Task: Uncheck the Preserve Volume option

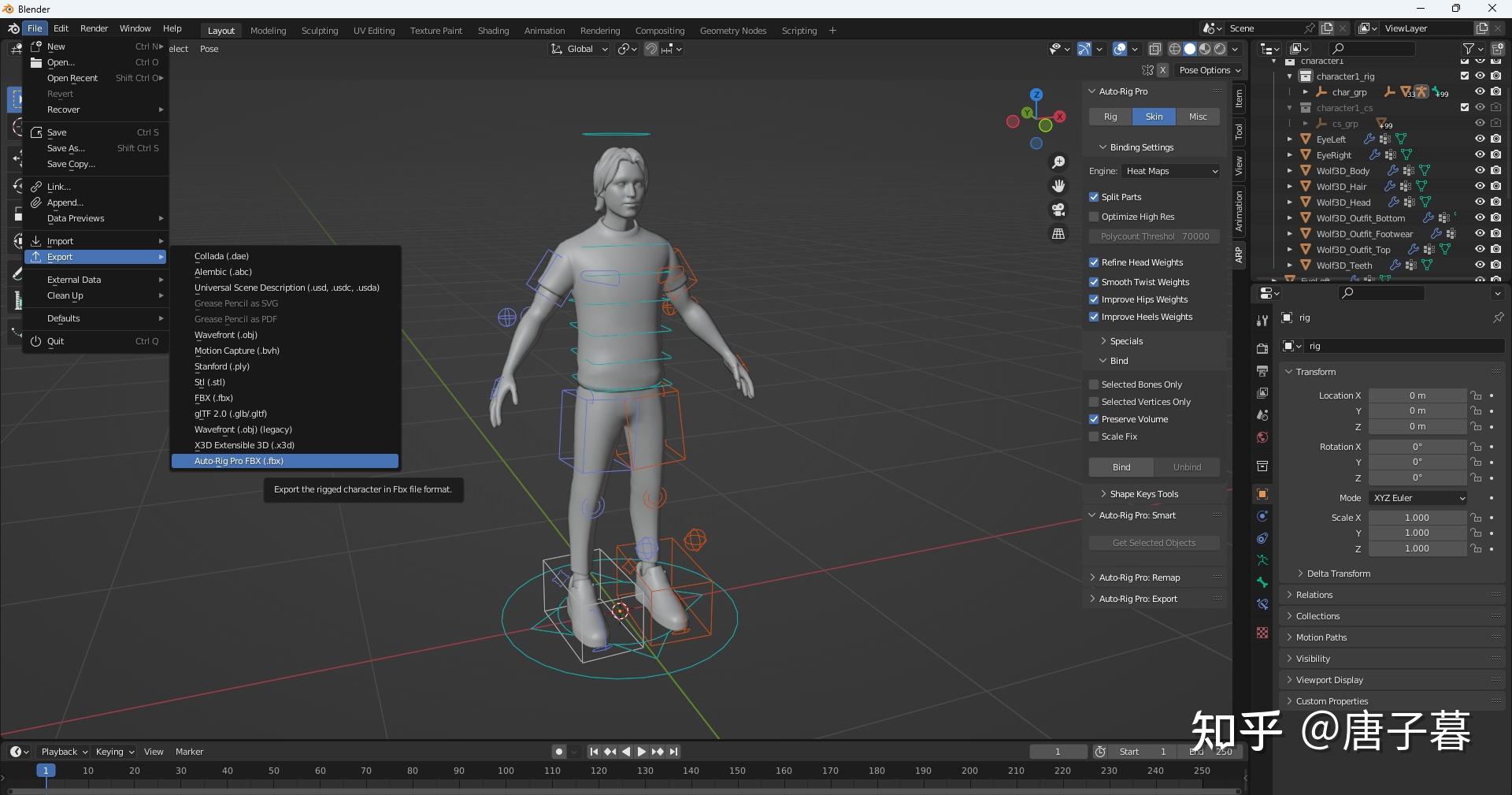Action: tap(1094, 419)
